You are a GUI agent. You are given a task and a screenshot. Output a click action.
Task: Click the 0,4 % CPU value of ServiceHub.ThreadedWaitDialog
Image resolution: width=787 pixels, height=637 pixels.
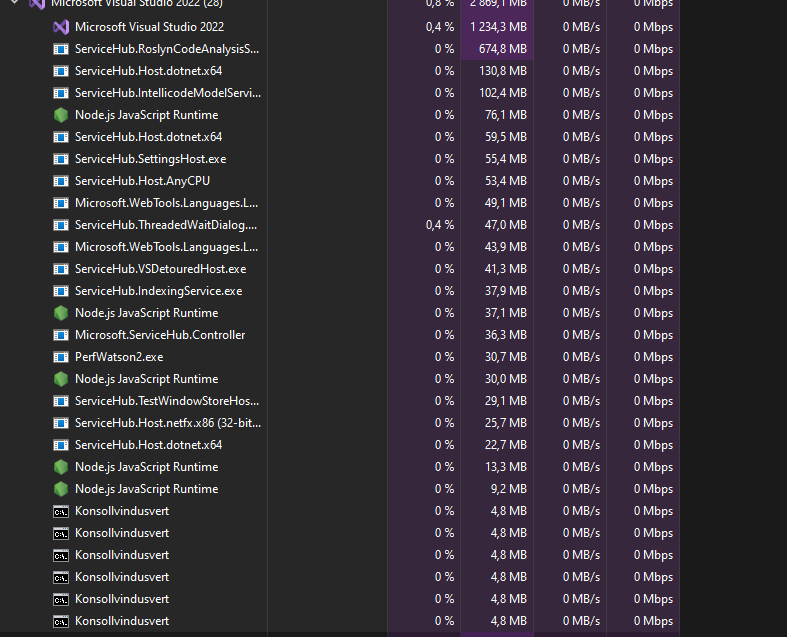(440, 225)
